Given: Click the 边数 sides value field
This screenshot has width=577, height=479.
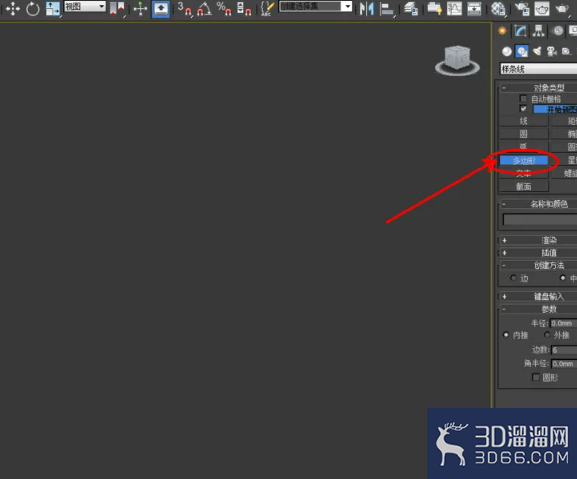Looking at the screenshot, I should [x=564, y=350].
